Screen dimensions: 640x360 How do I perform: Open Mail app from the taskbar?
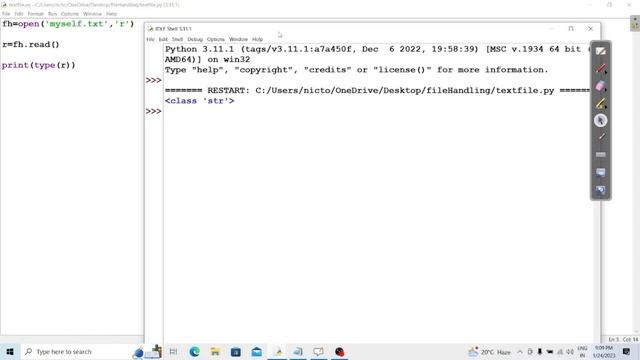click(256, 351)
